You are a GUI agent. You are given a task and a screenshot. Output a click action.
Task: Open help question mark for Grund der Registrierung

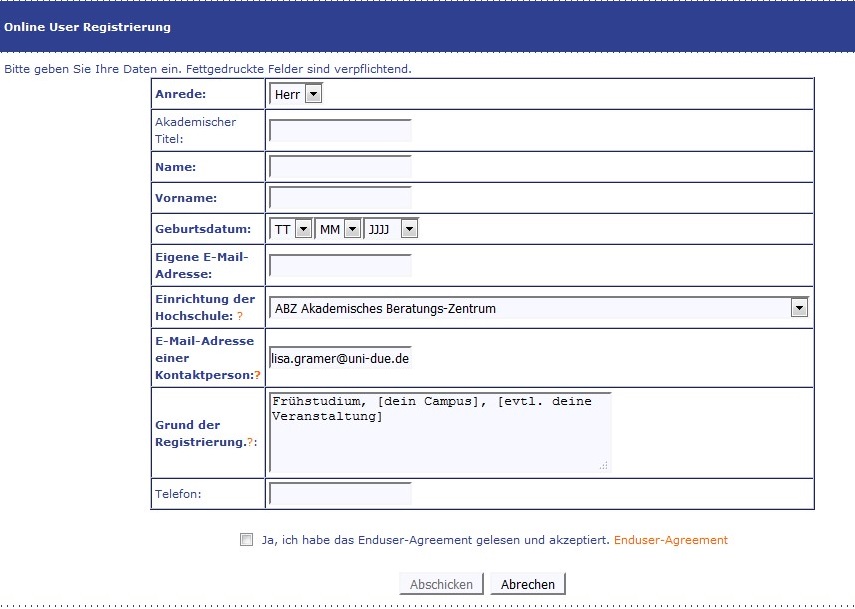pyautogui.click(x=249, y=441)
